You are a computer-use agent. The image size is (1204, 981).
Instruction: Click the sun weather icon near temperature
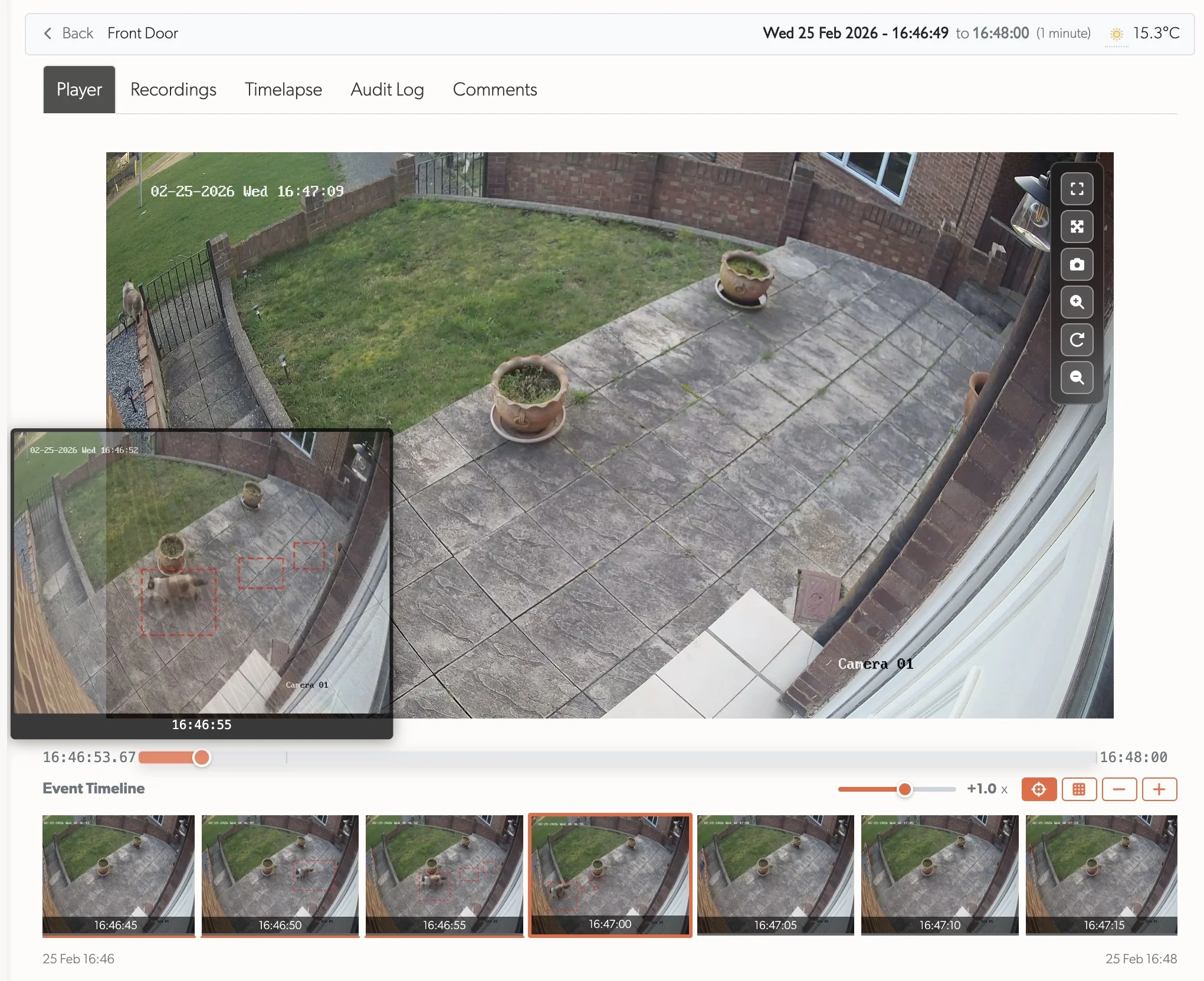tap(1116, 34)
